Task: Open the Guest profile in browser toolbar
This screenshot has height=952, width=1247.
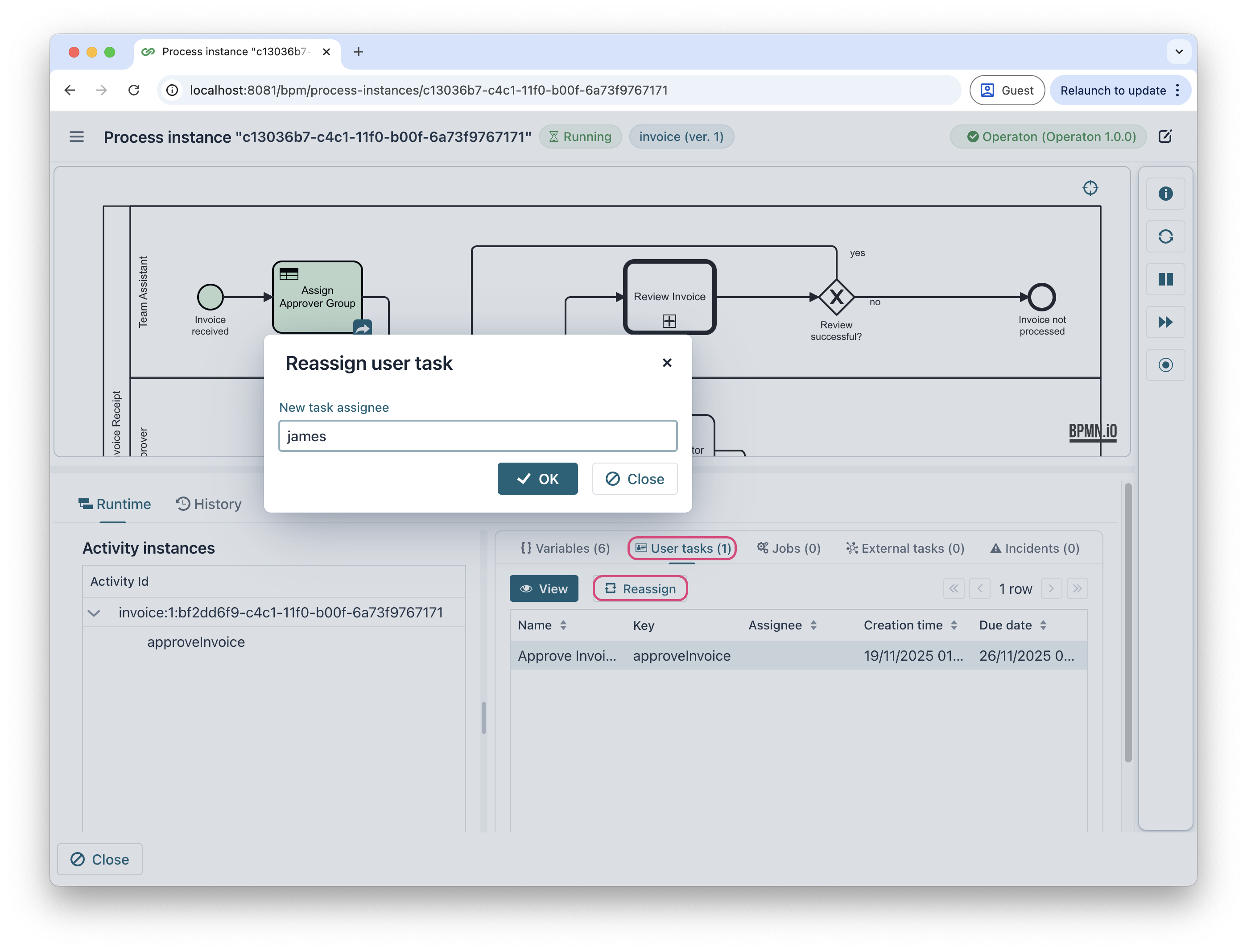Action: 1007,90
